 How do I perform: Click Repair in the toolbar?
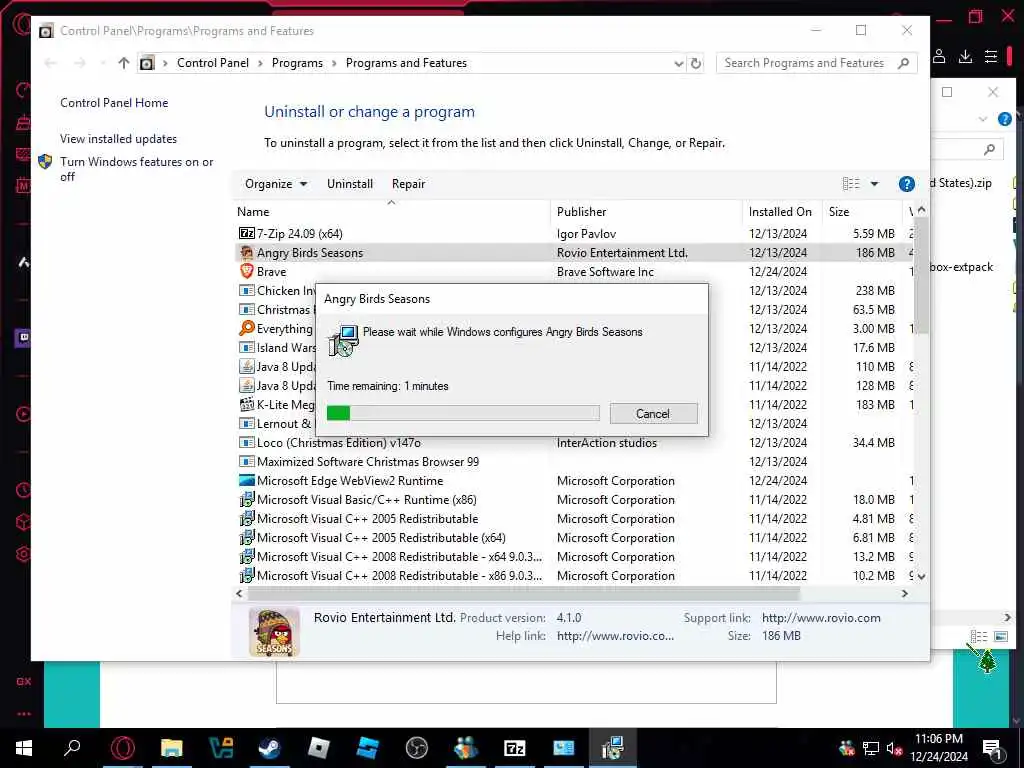tap(408, 184)
